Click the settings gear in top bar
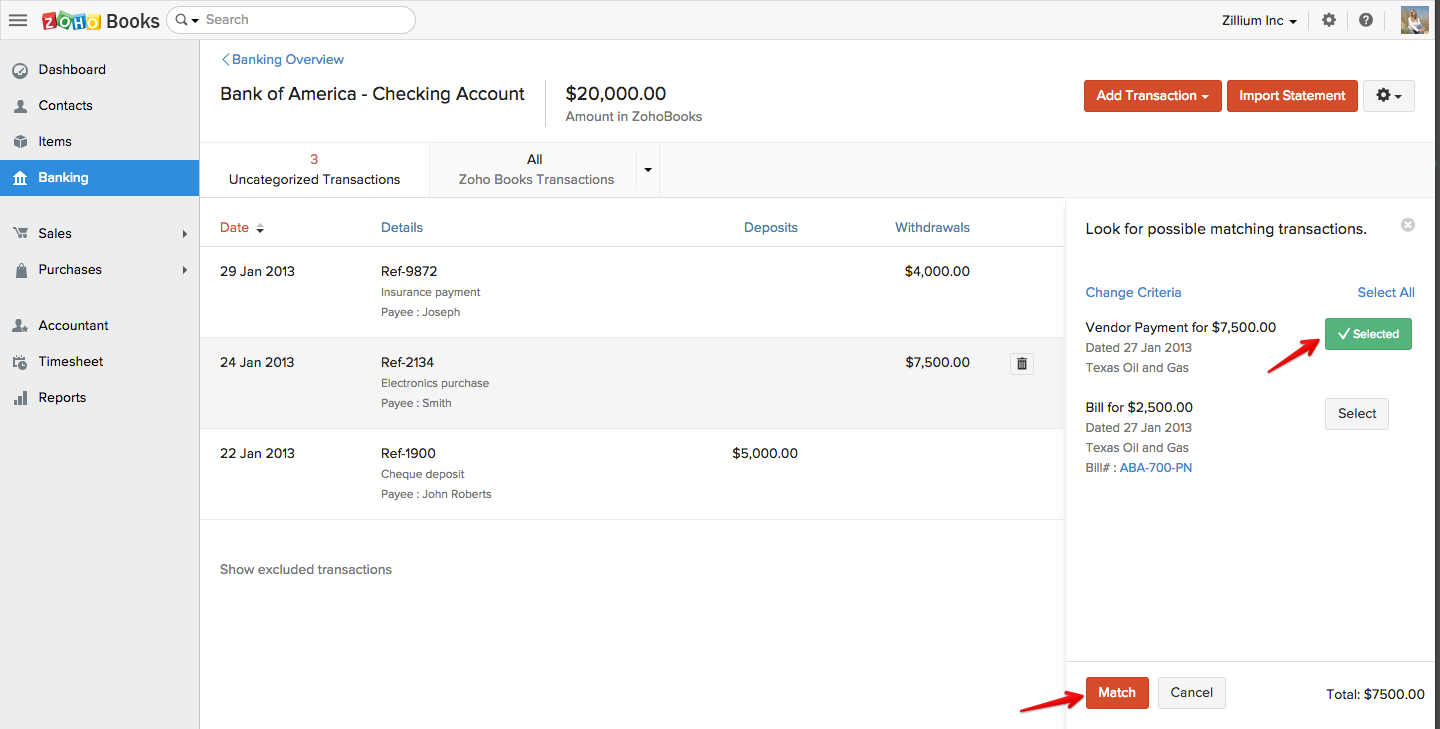The image size is (1440, 729). click(x=1329, y=20)
